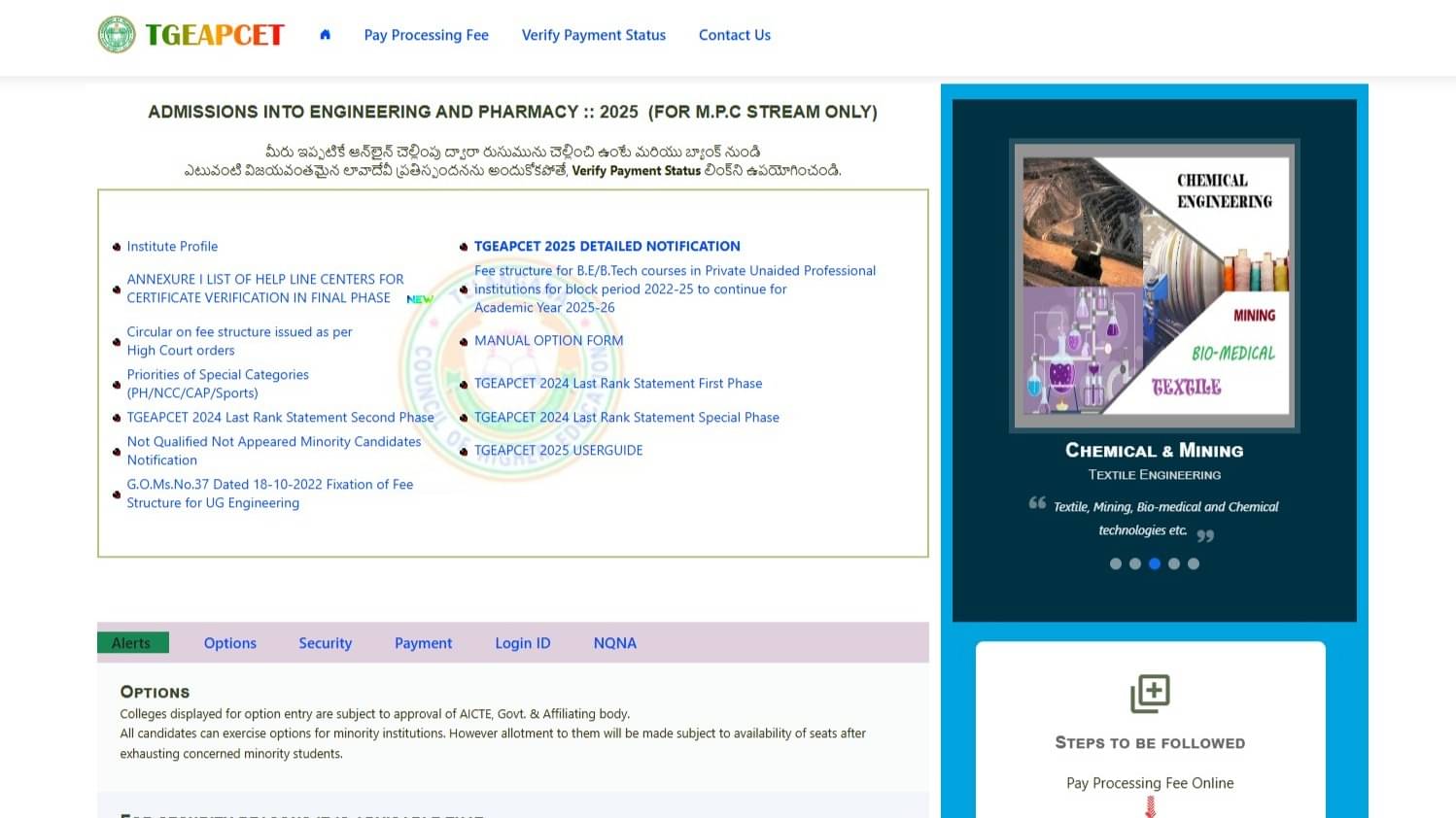Screen dimensions: 1456x818
Task: Click the TGEAPCET logo icon
Action: pos(117,34)
